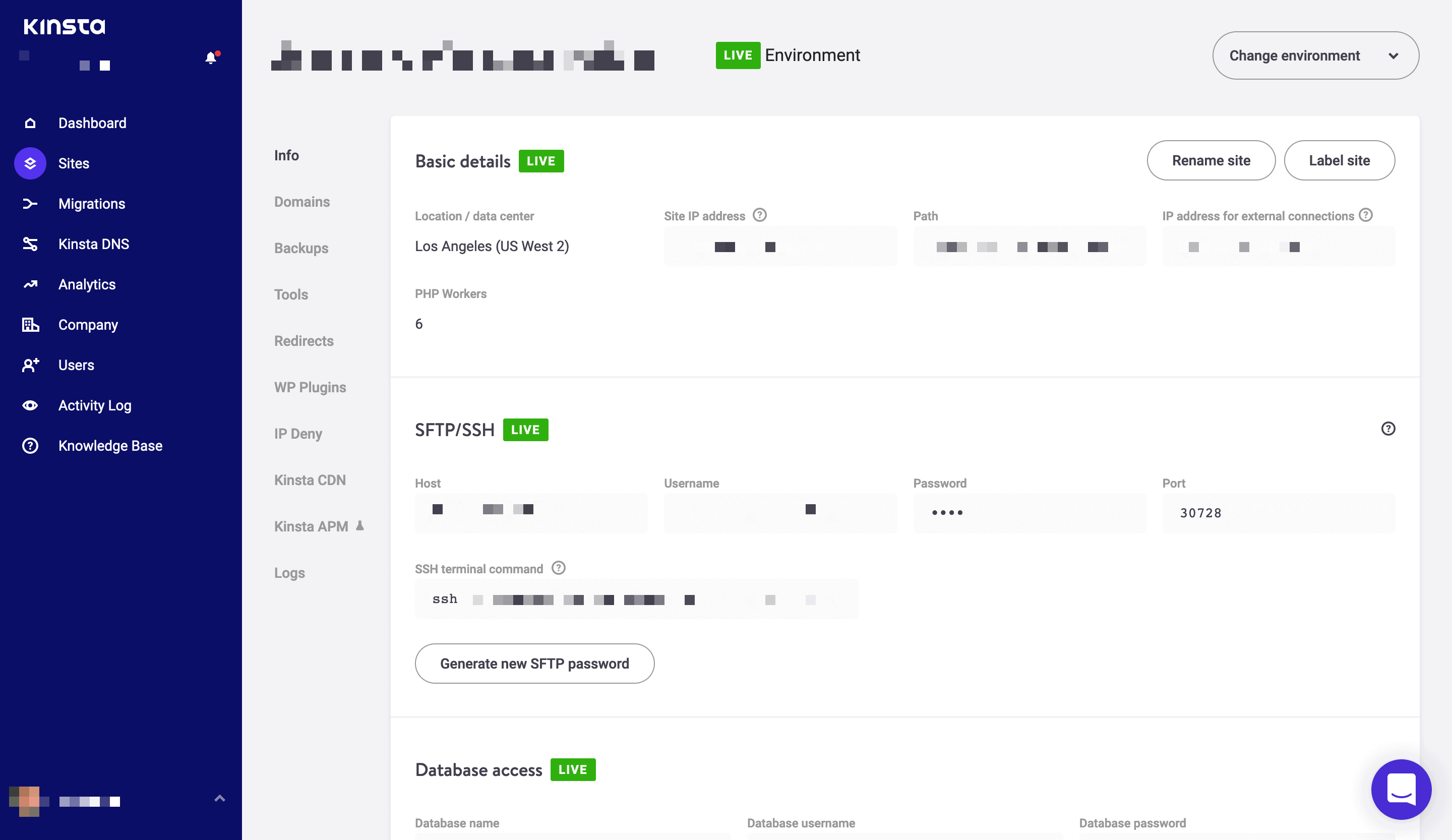1452x840 pixels.
Task: Click the Company building icon
Action: (x=30, y=324)
